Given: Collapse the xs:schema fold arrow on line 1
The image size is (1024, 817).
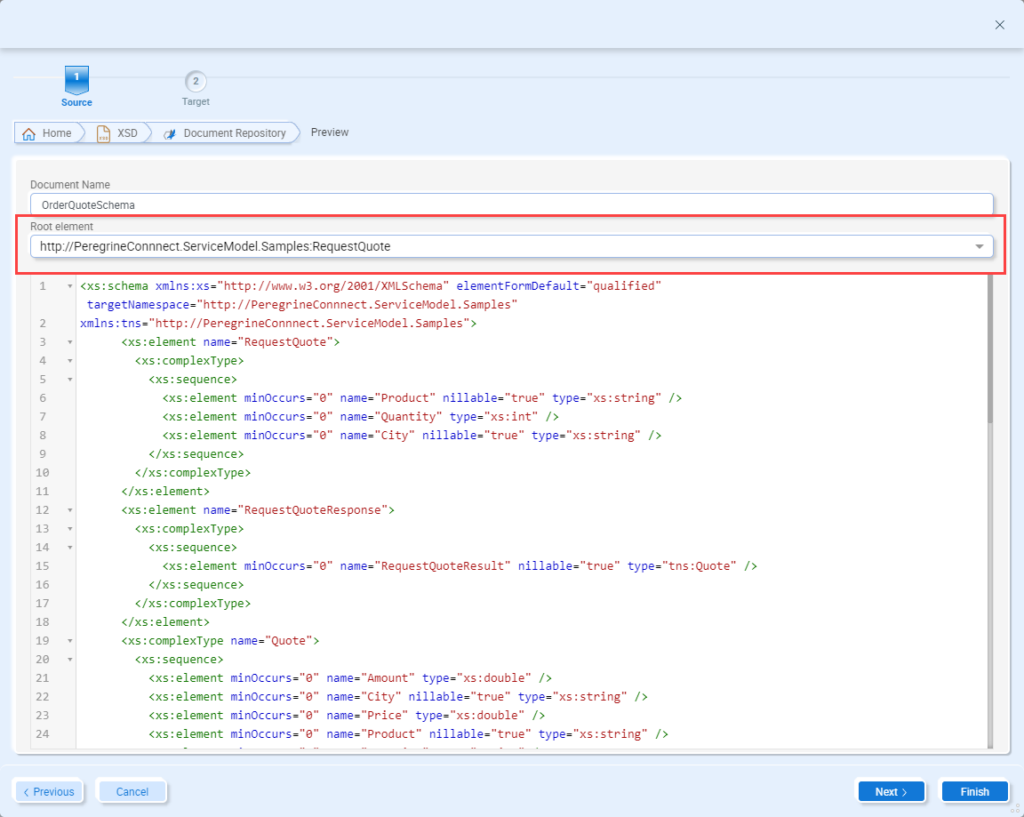Looking at the screenshot, I should [x=69, y=287].
